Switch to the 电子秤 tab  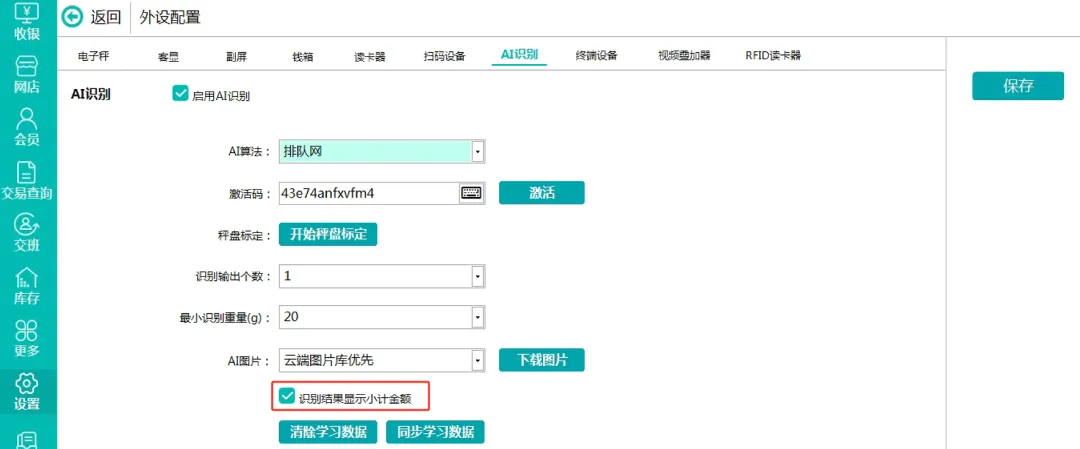(x=93, y=56)
